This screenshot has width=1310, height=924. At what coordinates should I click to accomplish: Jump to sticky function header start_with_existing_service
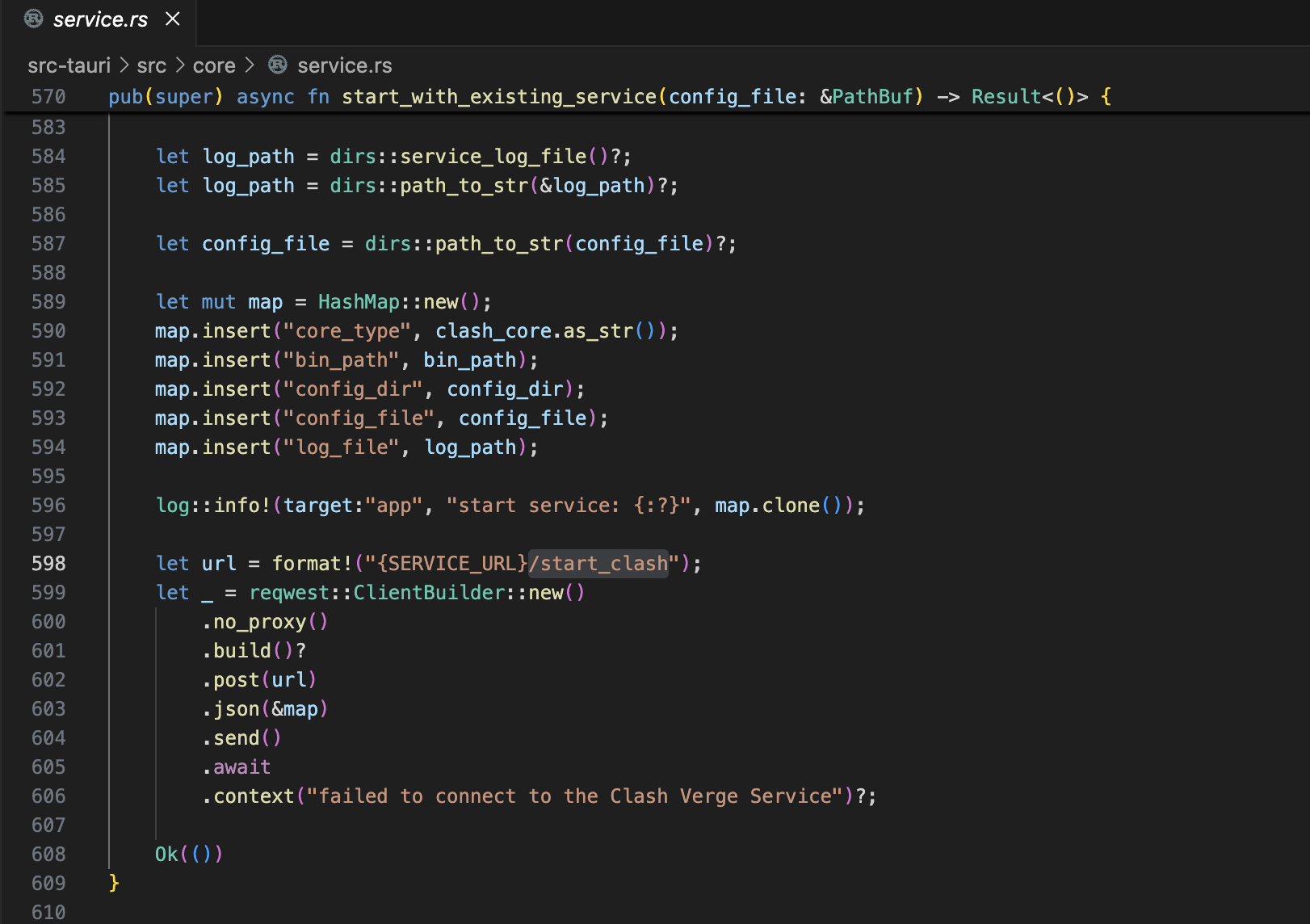click(498, 97)
